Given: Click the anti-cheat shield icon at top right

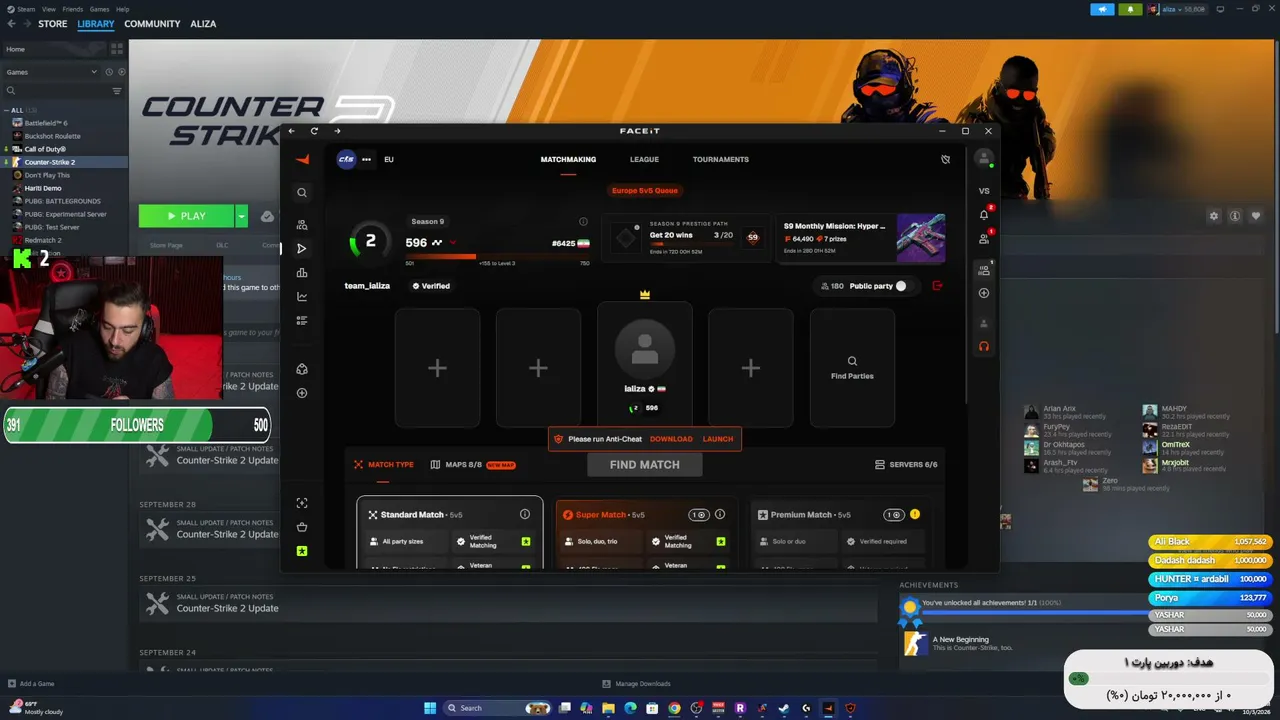Looking at the screenshot, I should [945, 159].
